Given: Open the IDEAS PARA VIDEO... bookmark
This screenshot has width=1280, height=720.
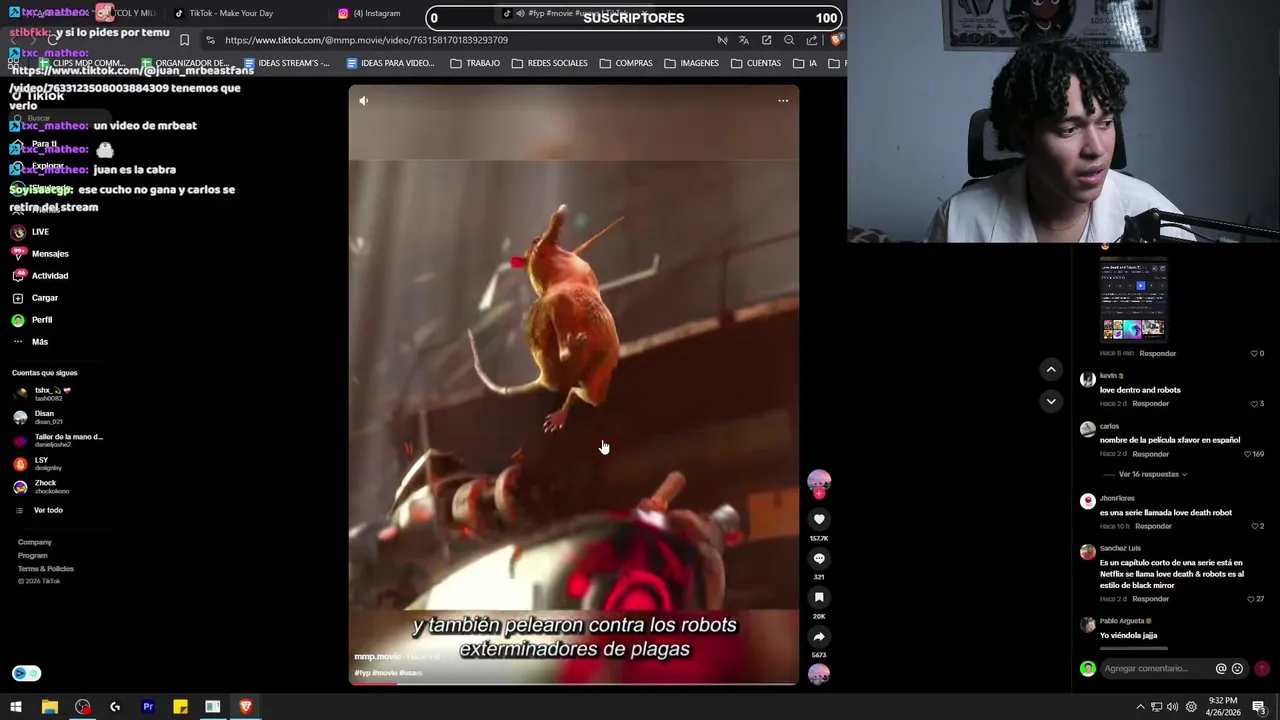Looking at the screenshot, I should (x=390, y=63).
